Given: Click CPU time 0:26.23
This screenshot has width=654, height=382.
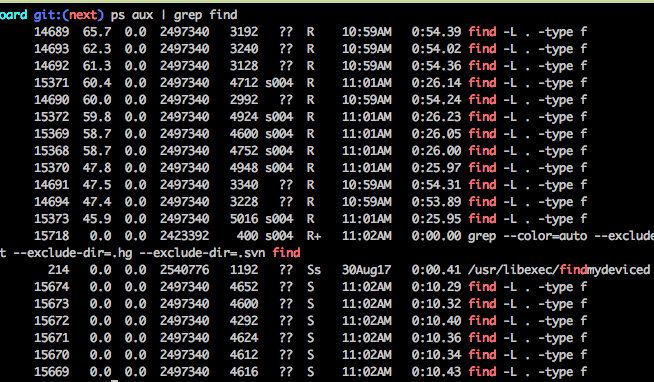Looking at the screenshot, I should pos(436,117).
